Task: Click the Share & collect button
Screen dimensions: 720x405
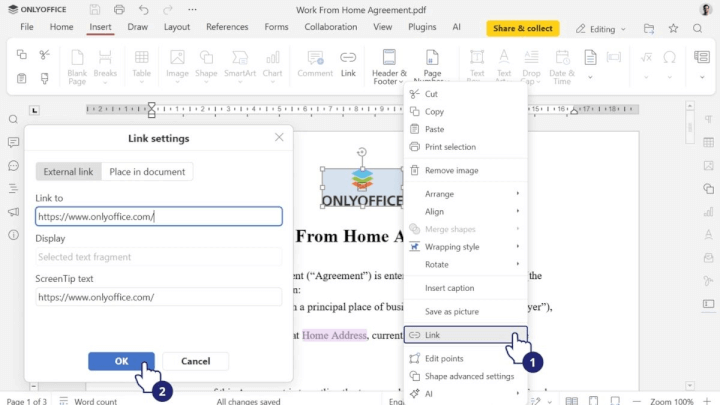Action: pyautogui.click(x=523, y=28)
